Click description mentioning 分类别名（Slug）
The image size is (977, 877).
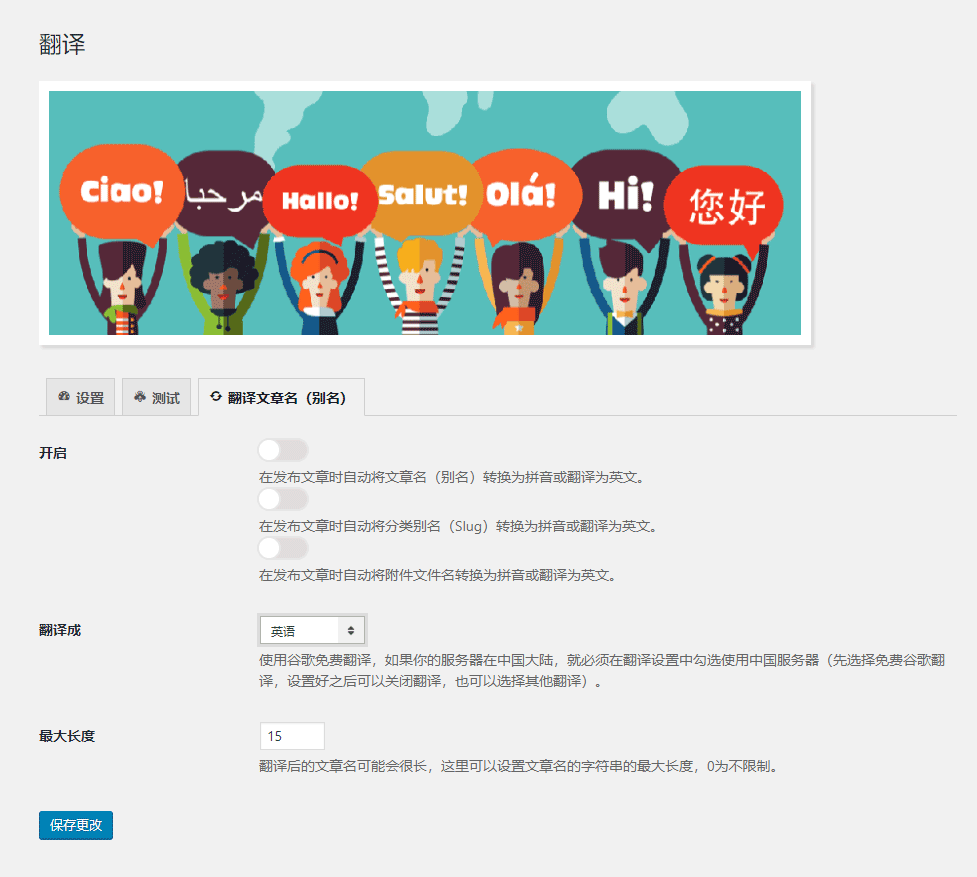click(458, 526)
